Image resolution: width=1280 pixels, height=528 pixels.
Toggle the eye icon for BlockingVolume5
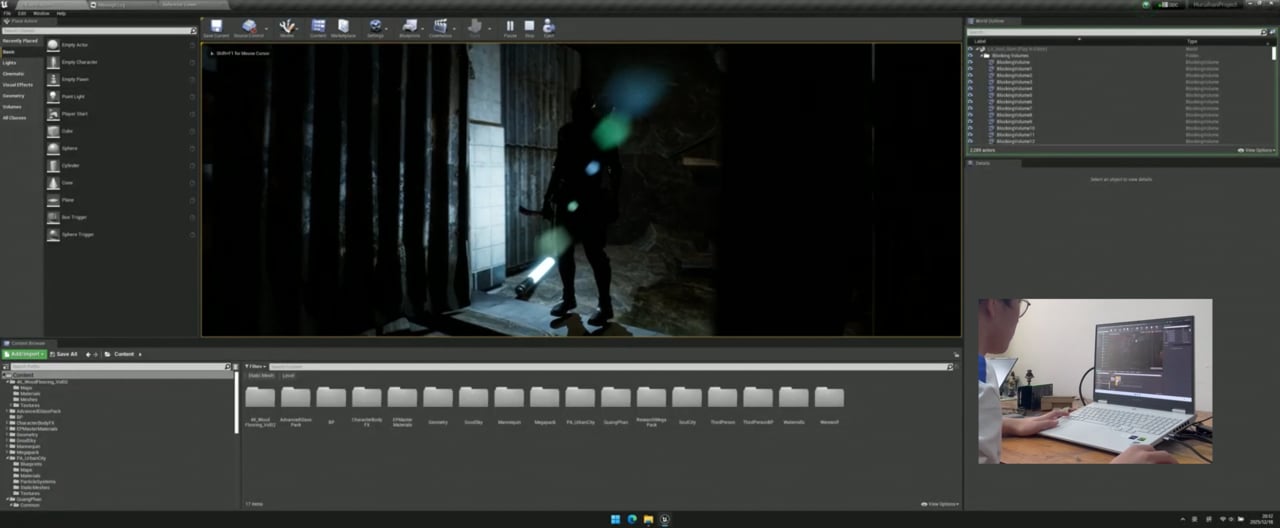(970, 95)
